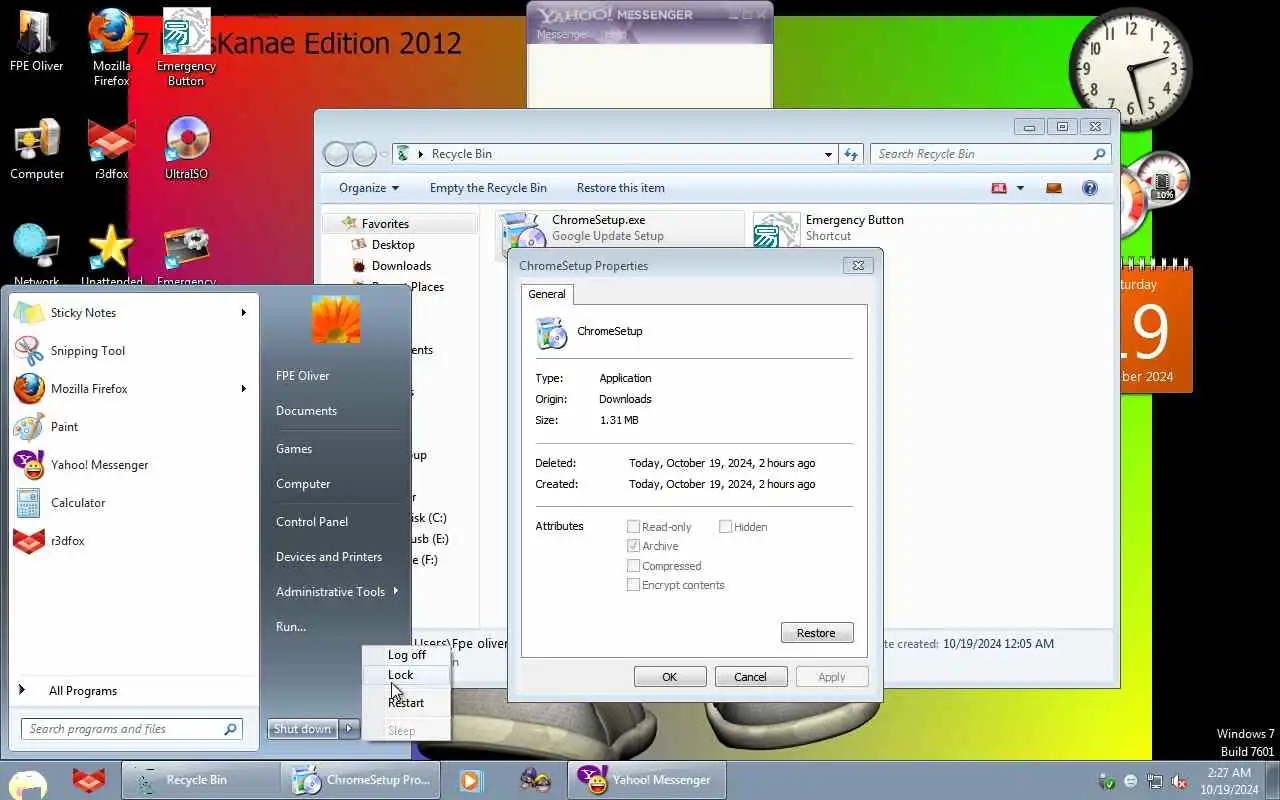Toggle the Encrypt contents checkbox
Image resolution: width=1280 pixels, height=800 pixels.
click(x=633, y=585)
